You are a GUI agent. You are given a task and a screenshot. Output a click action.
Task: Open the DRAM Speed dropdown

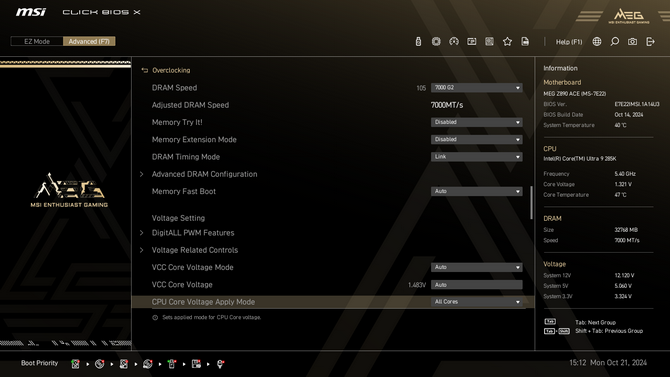point(476,88)
